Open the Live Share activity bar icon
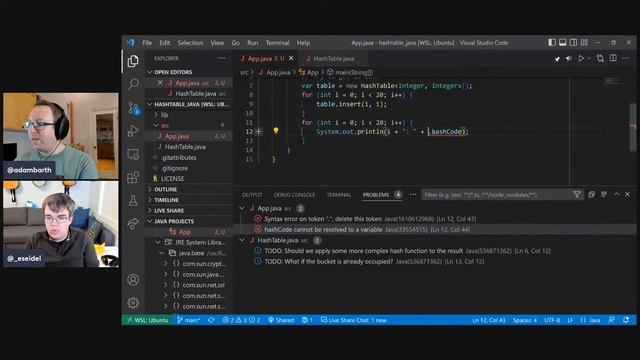640x360 pixels. click(133, 224)
